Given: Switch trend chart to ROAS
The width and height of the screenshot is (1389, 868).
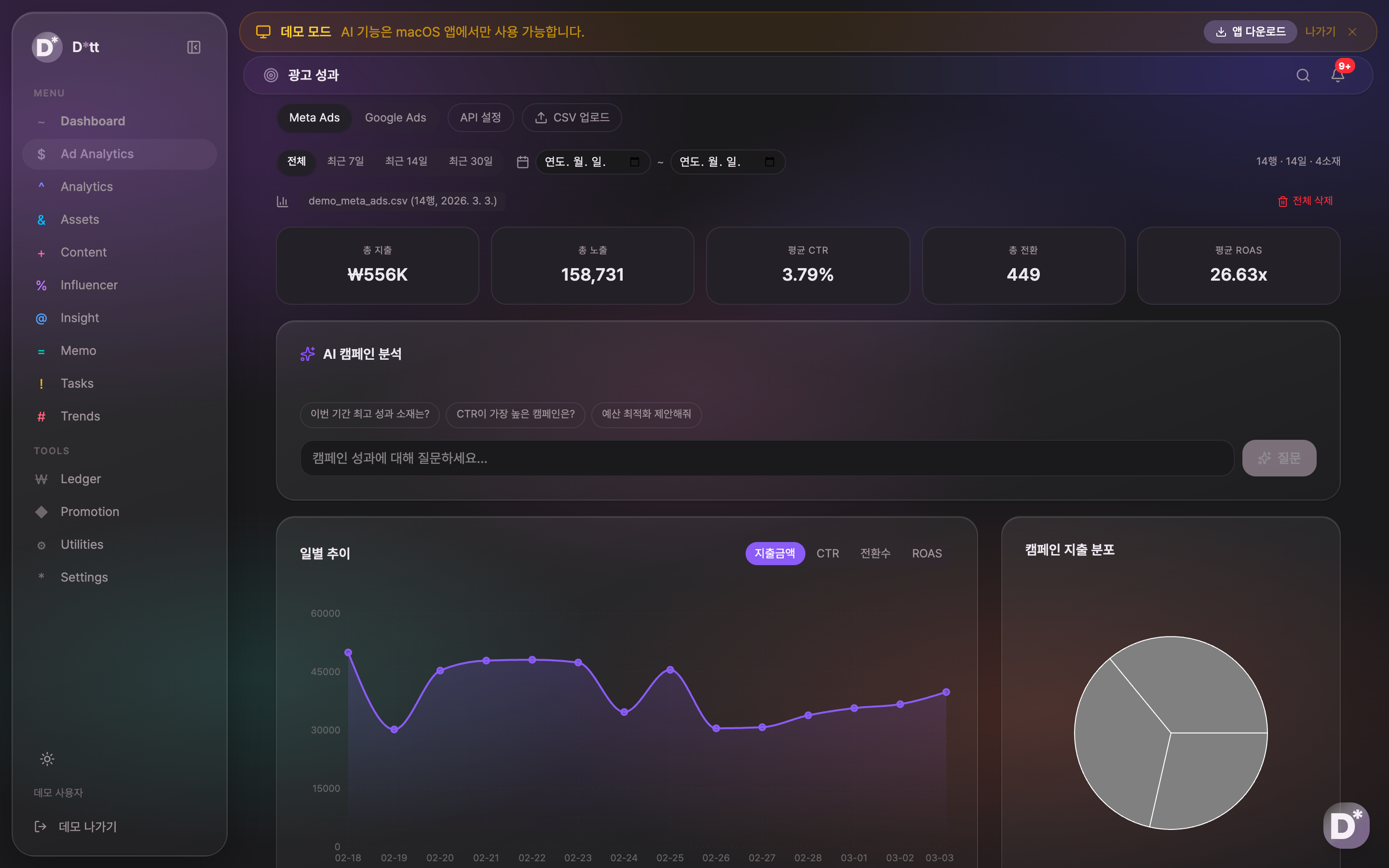Looking at the screenshot, I should (x=926, y=554).
